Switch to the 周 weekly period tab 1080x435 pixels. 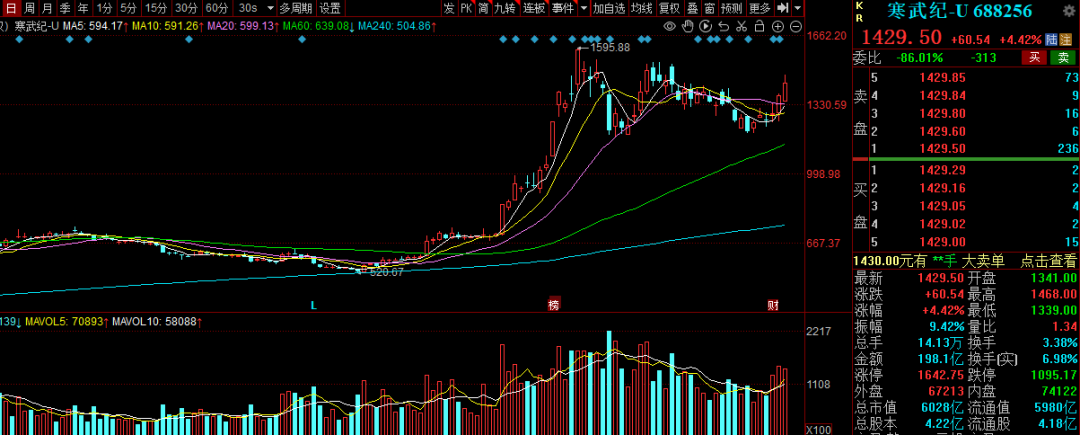(x=29, y=8)
